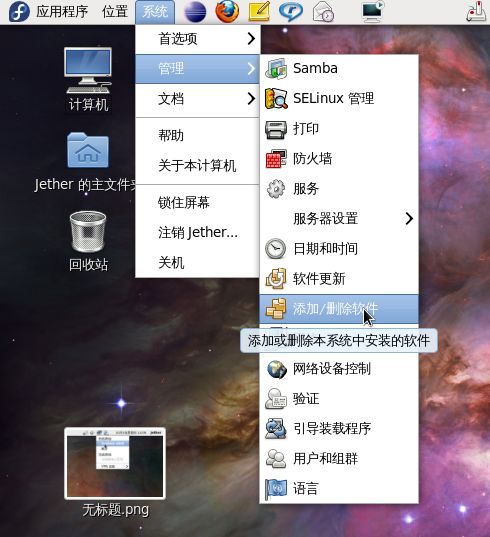Click the 软件更新 text label
Screen dimensions: 490x537
click(319, 279)
